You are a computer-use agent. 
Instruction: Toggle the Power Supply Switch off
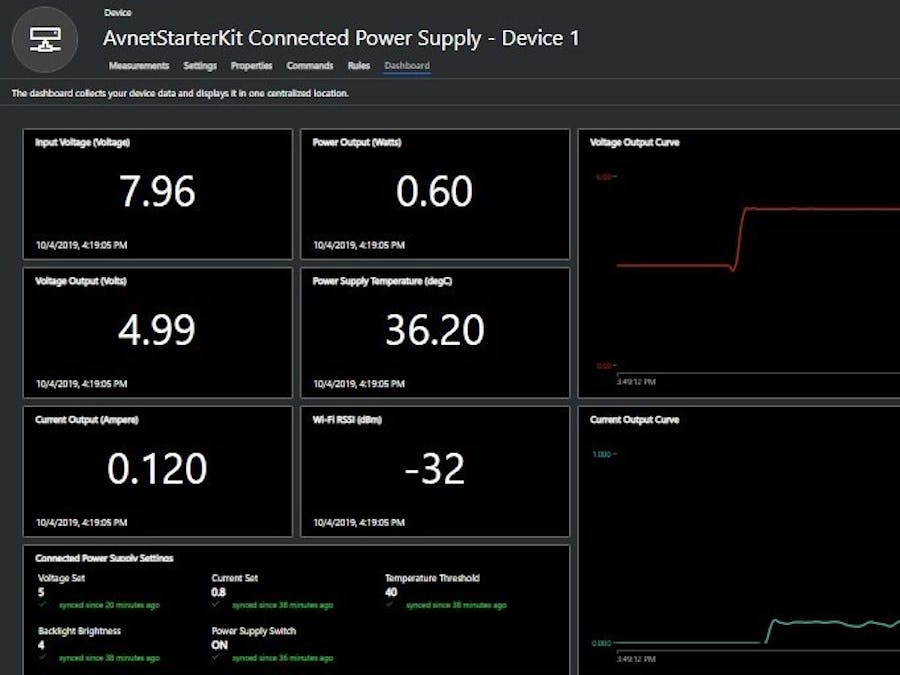[218, 645]
